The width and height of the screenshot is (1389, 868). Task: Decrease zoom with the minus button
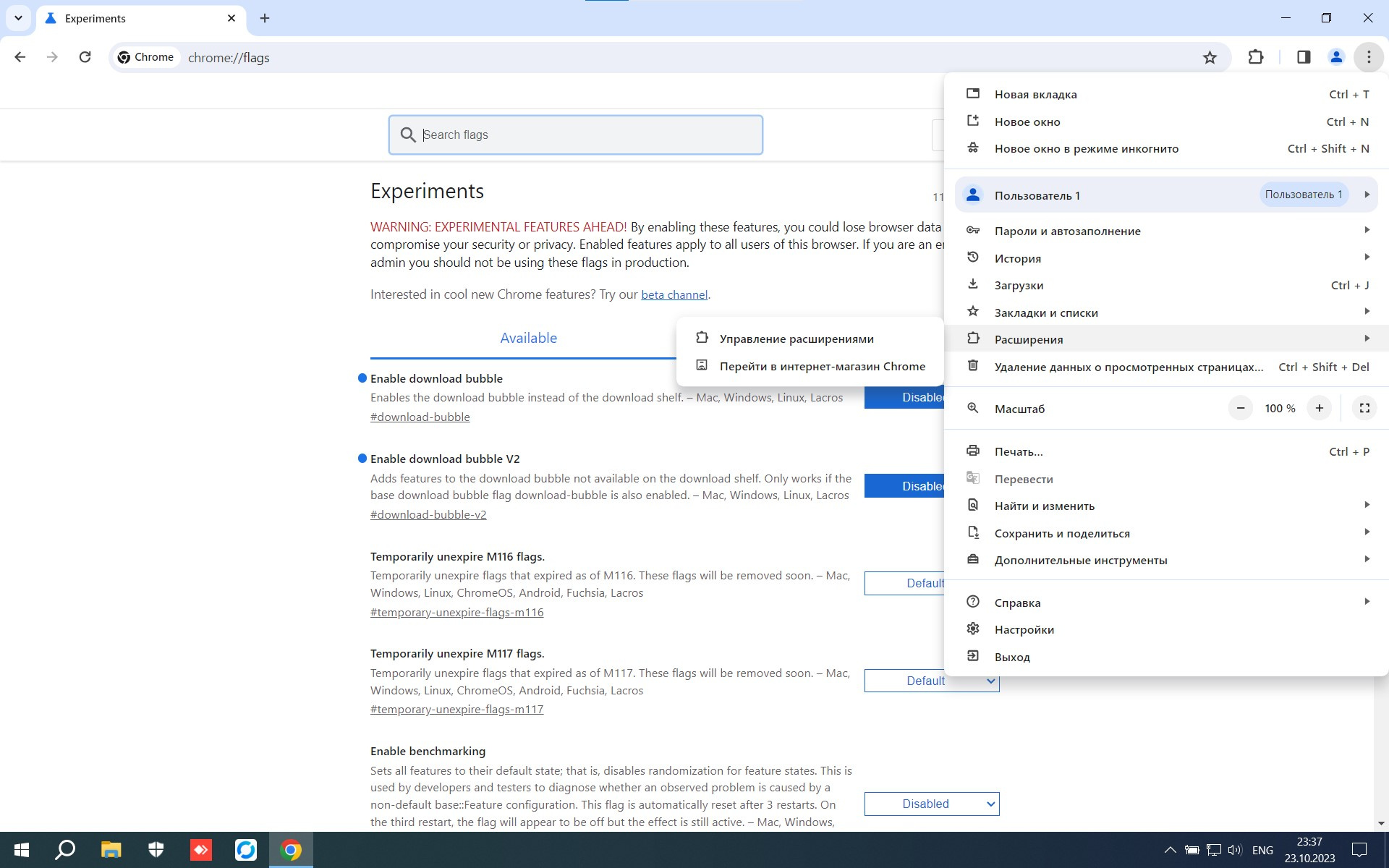[1240, 409]
